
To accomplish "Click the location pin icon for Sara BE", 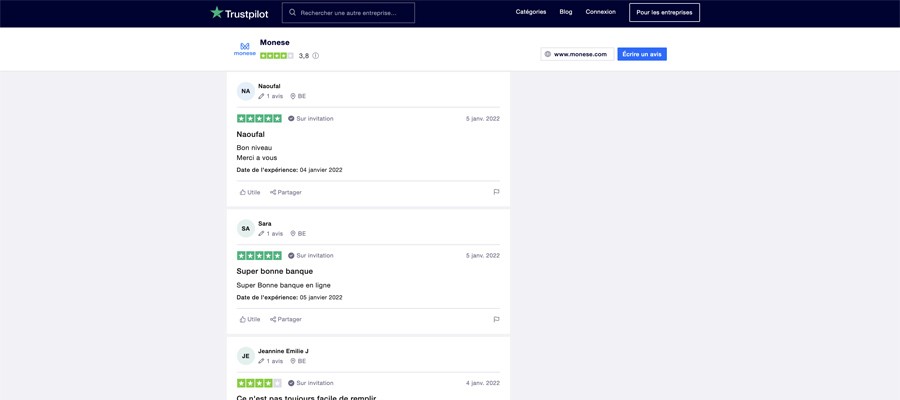I will (293, 234).
